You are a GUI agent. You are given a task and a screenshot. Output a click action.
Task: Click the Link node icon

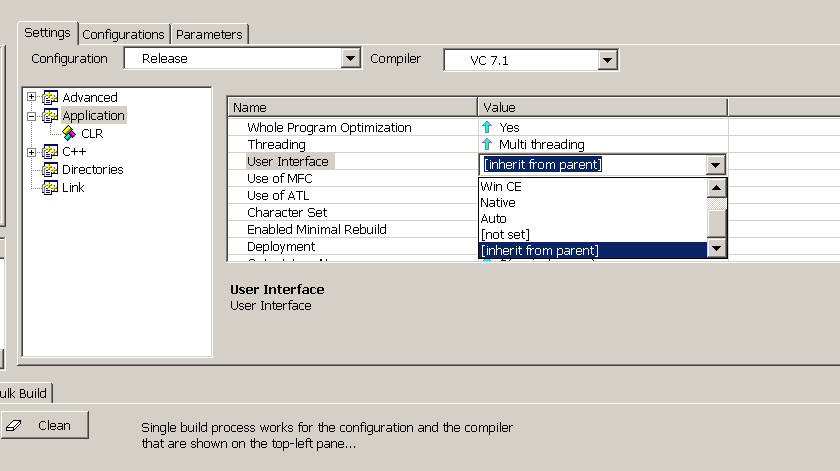tap(50, 188)
